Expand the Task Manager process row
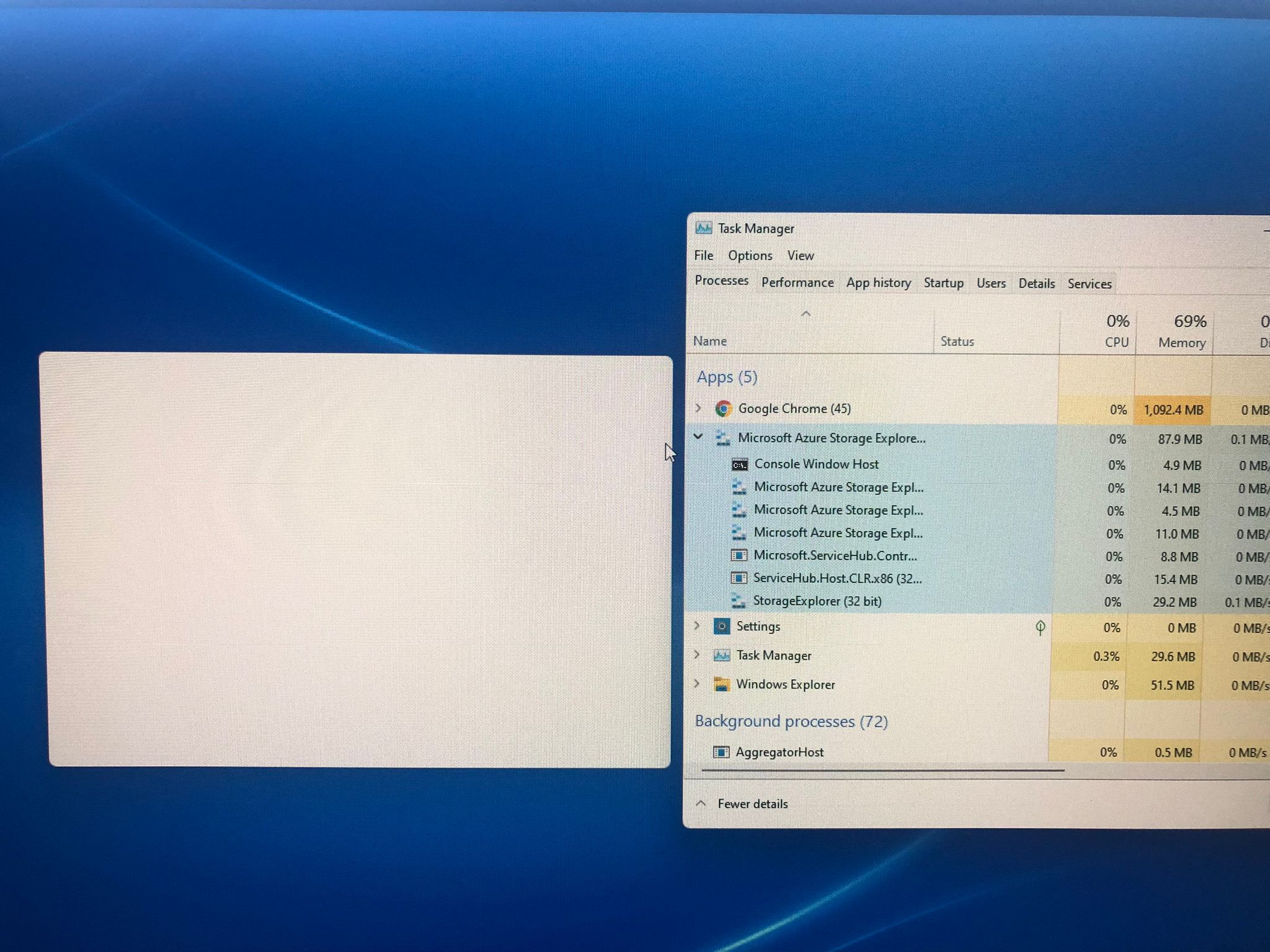The image size is (1270, 952). (697, 654)
